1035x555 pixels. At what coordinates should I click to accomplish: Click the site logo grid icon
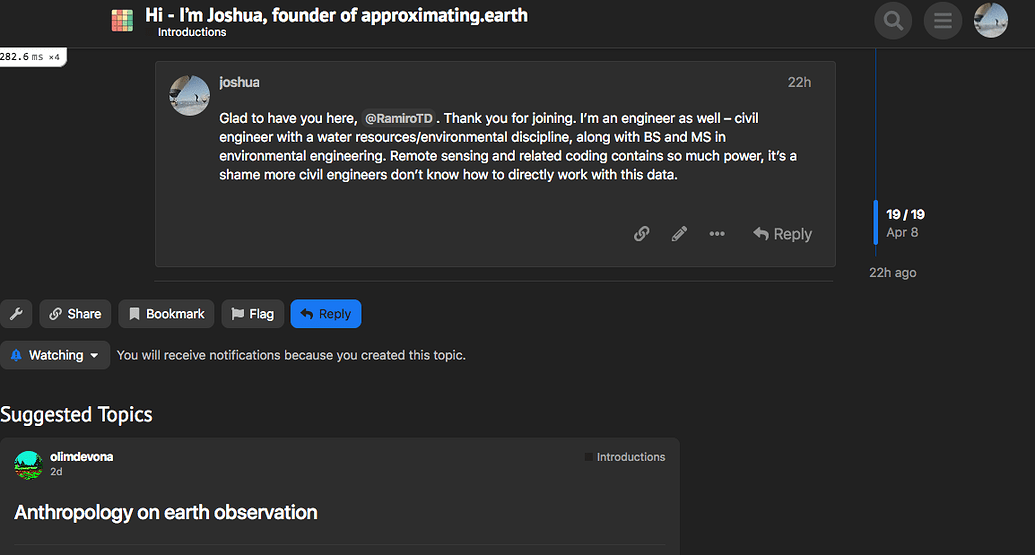tap(122, 20)
